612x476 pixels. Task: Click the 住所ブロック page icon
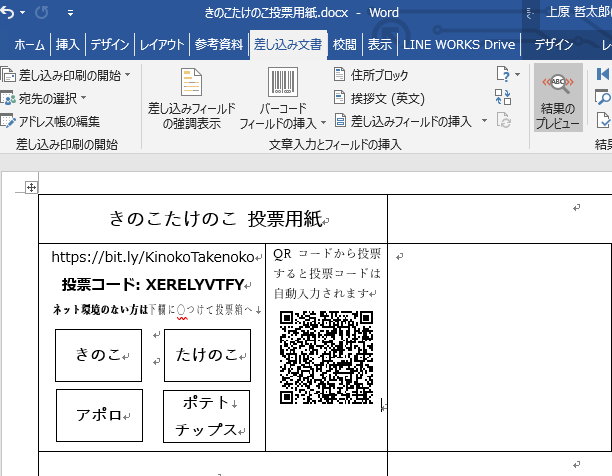click(340, 74)
